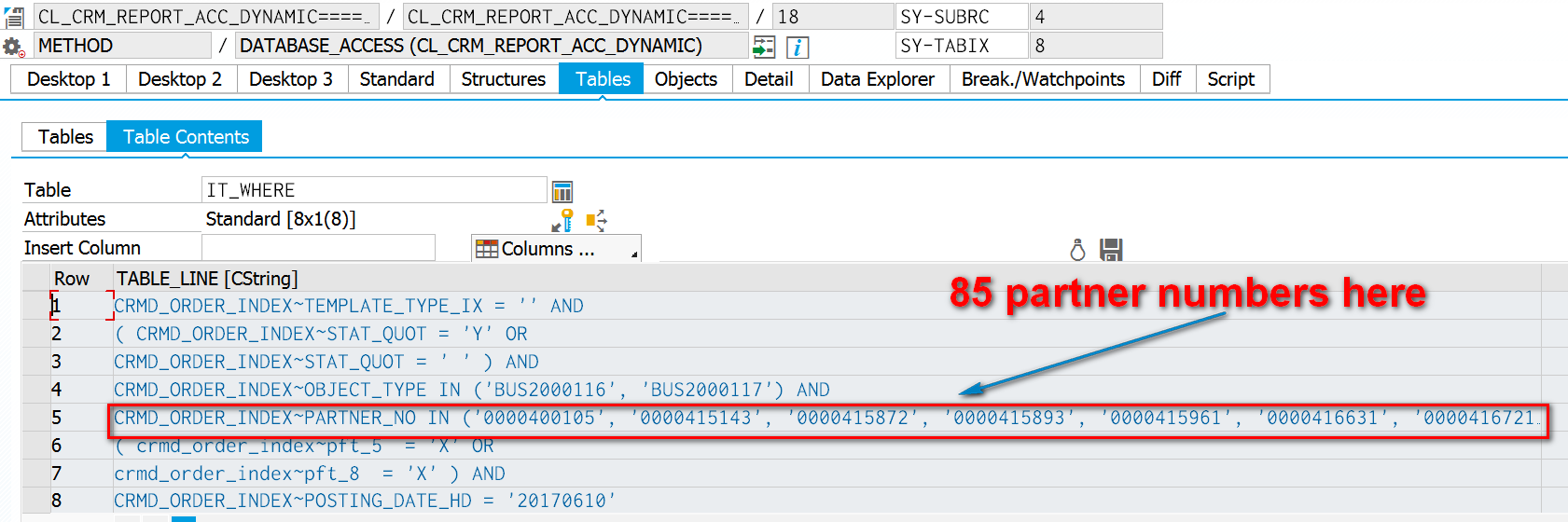Screen dimensions: 1568x522
Task: Open the Data Explorer tab
Action: click(878, 79)
